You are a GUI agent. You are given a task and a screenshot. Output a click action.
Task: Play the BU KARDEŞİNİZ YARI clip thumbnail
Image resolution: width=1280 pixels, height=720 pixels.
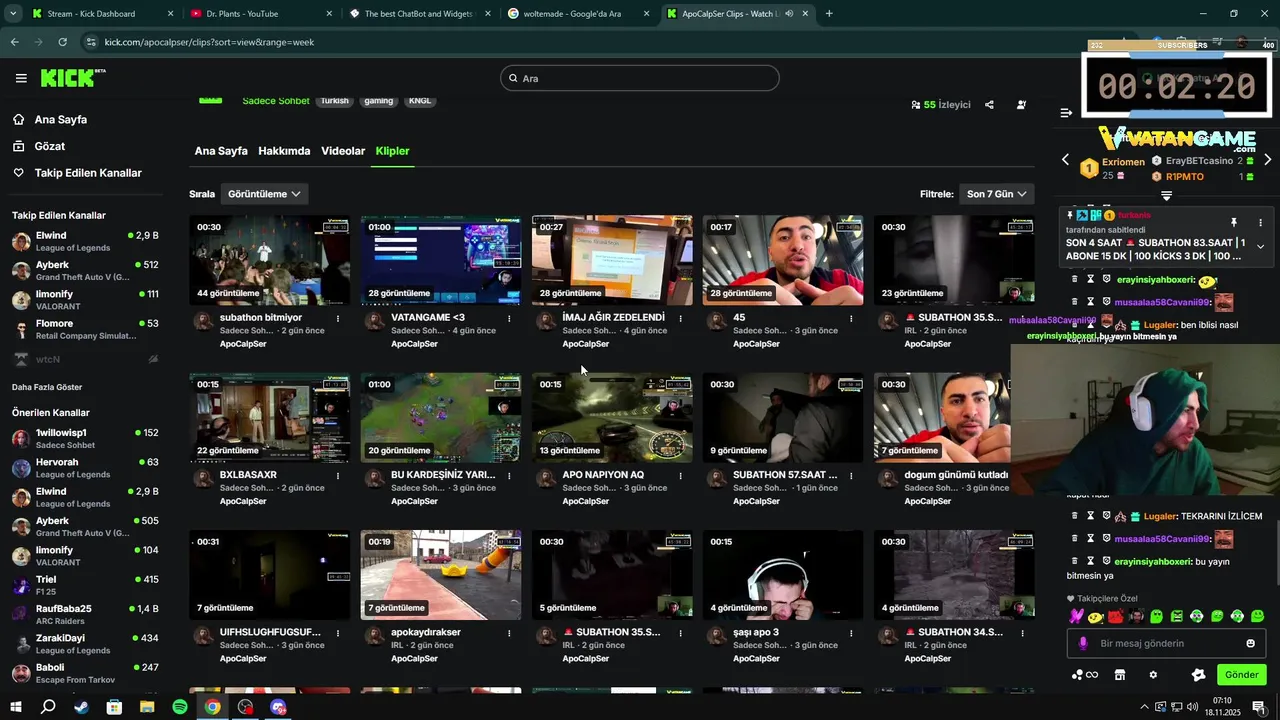[441, 418]
